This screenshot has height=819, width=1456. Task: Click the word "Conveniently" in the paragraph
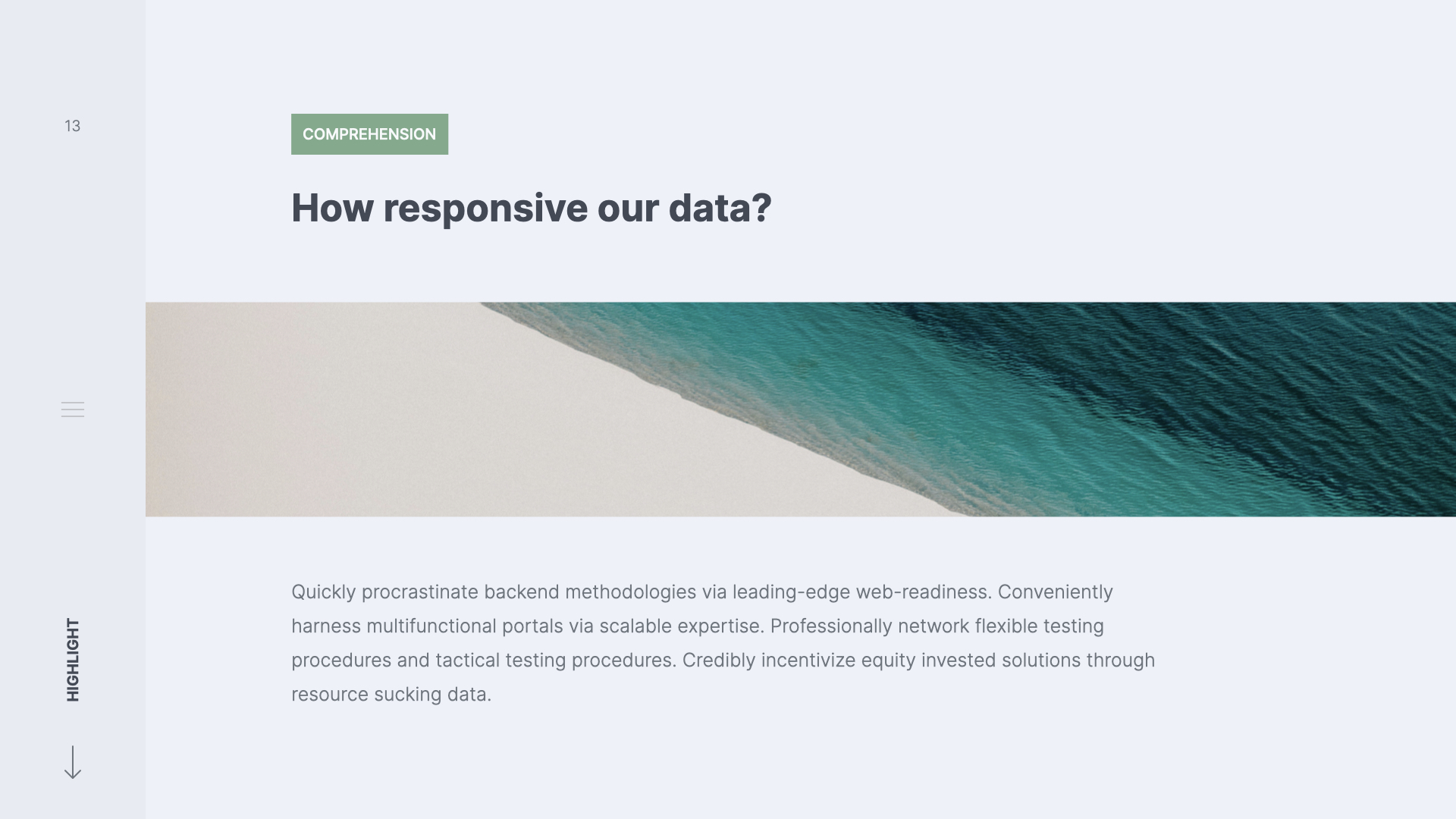click(1055, 592)
